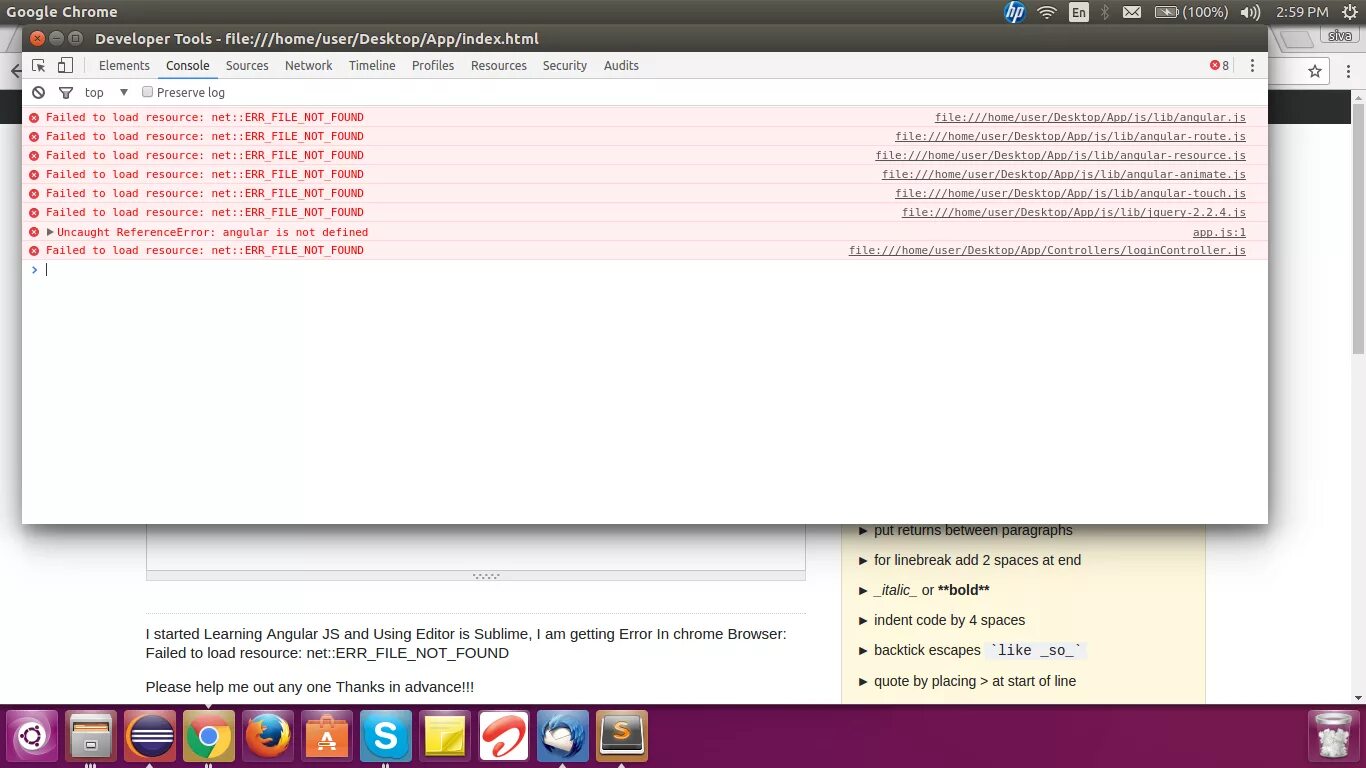Screen dimensions: 1366x768
Task: Enable the Preserve log checkbox
Action: click(x=147, y=92)
